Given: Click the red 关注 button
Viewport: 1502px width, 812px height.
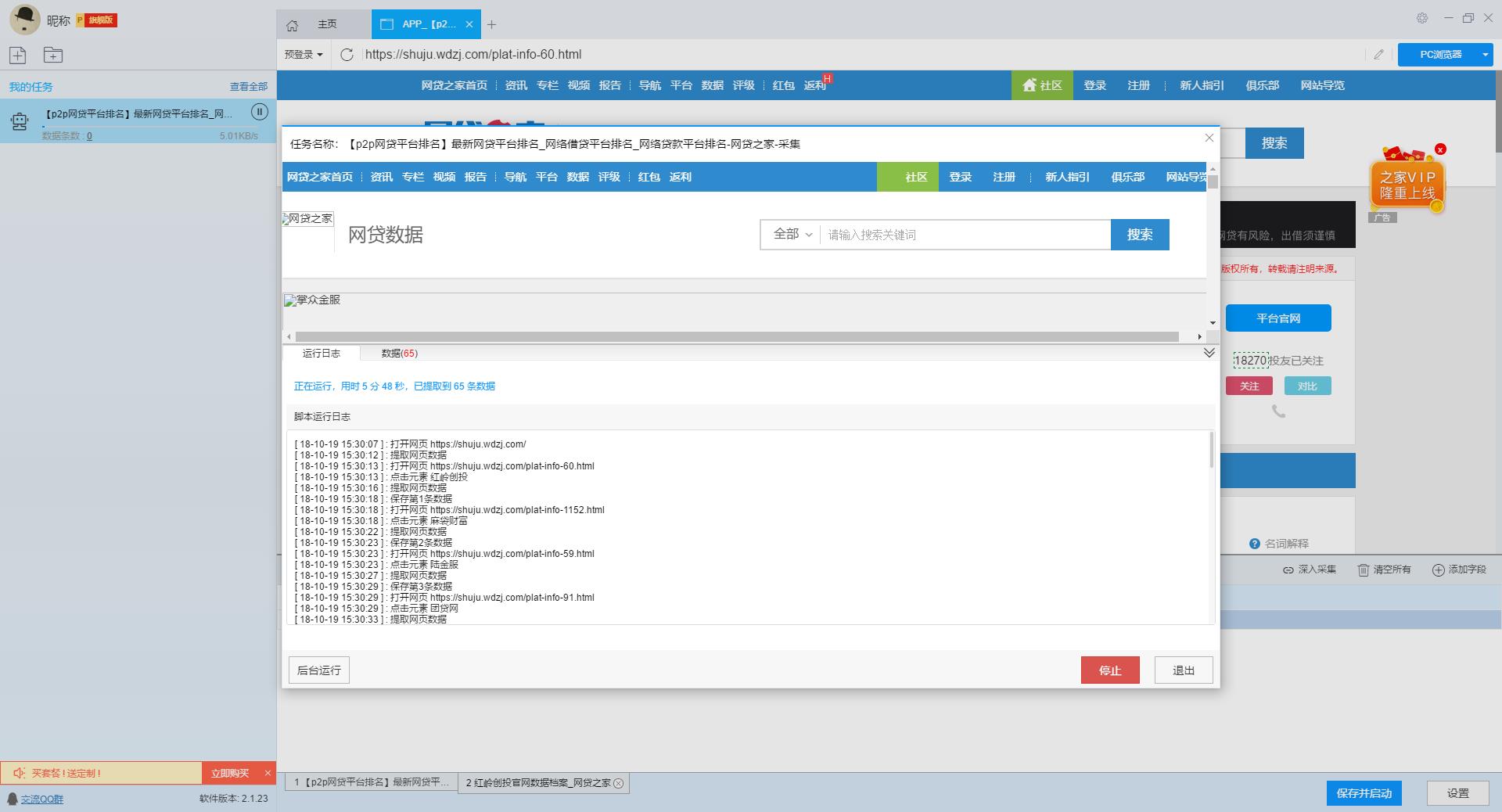Looking at the screenshot, I should click(x=1249, y=386).
